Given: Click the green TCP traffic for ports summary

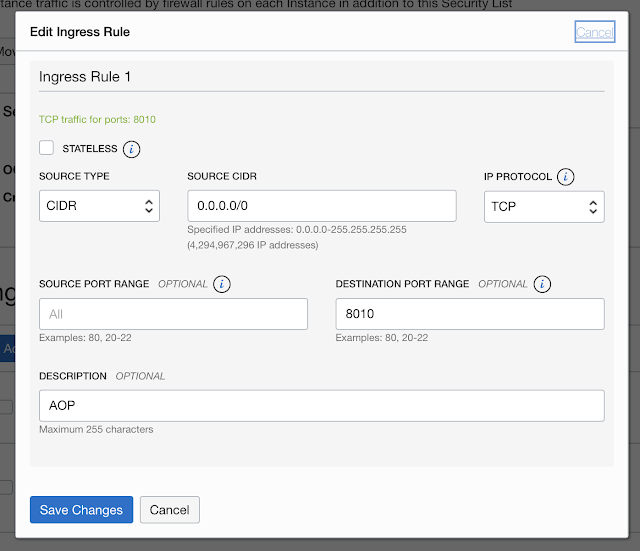Looking at the screenshot, I should tap(97, 120).
